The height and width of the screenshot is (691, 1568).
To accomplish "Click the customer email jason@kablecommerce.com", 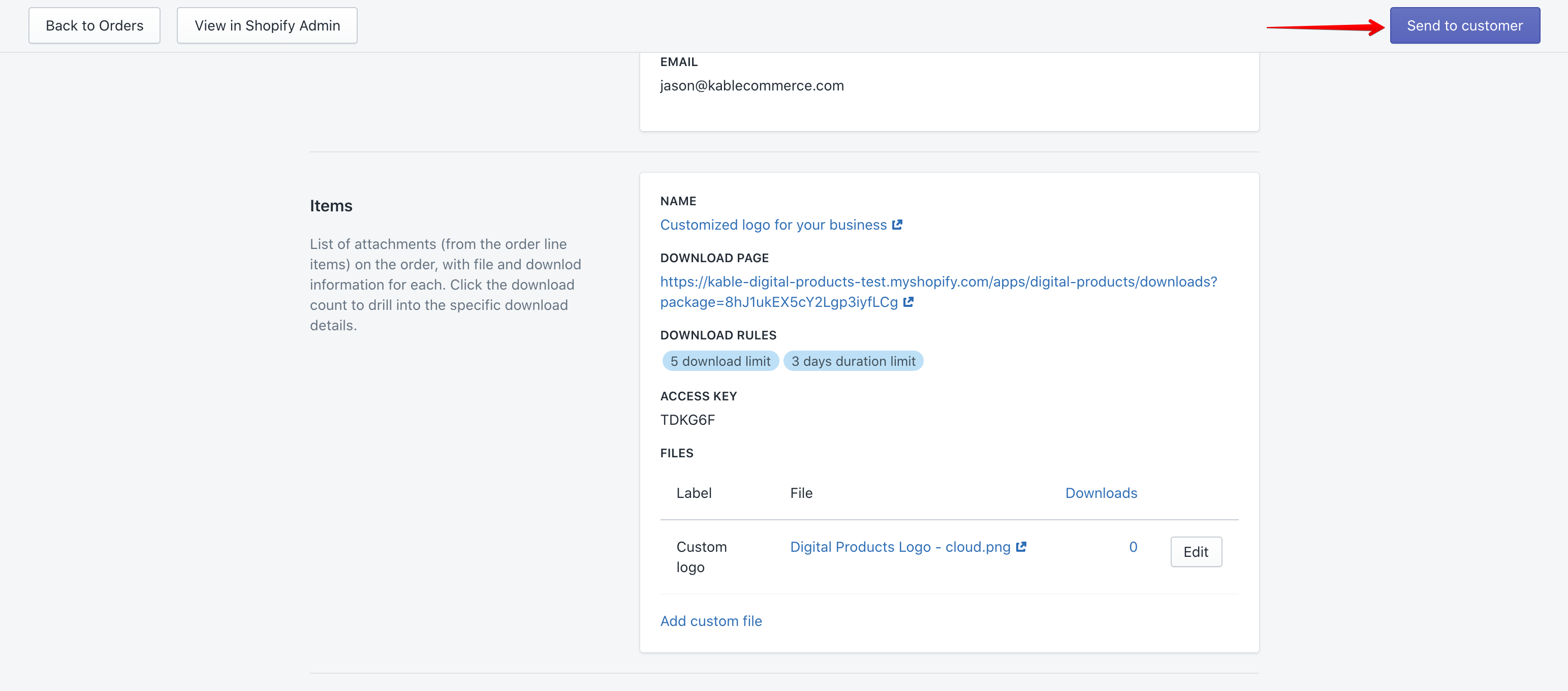I will [x=752, y=85].
